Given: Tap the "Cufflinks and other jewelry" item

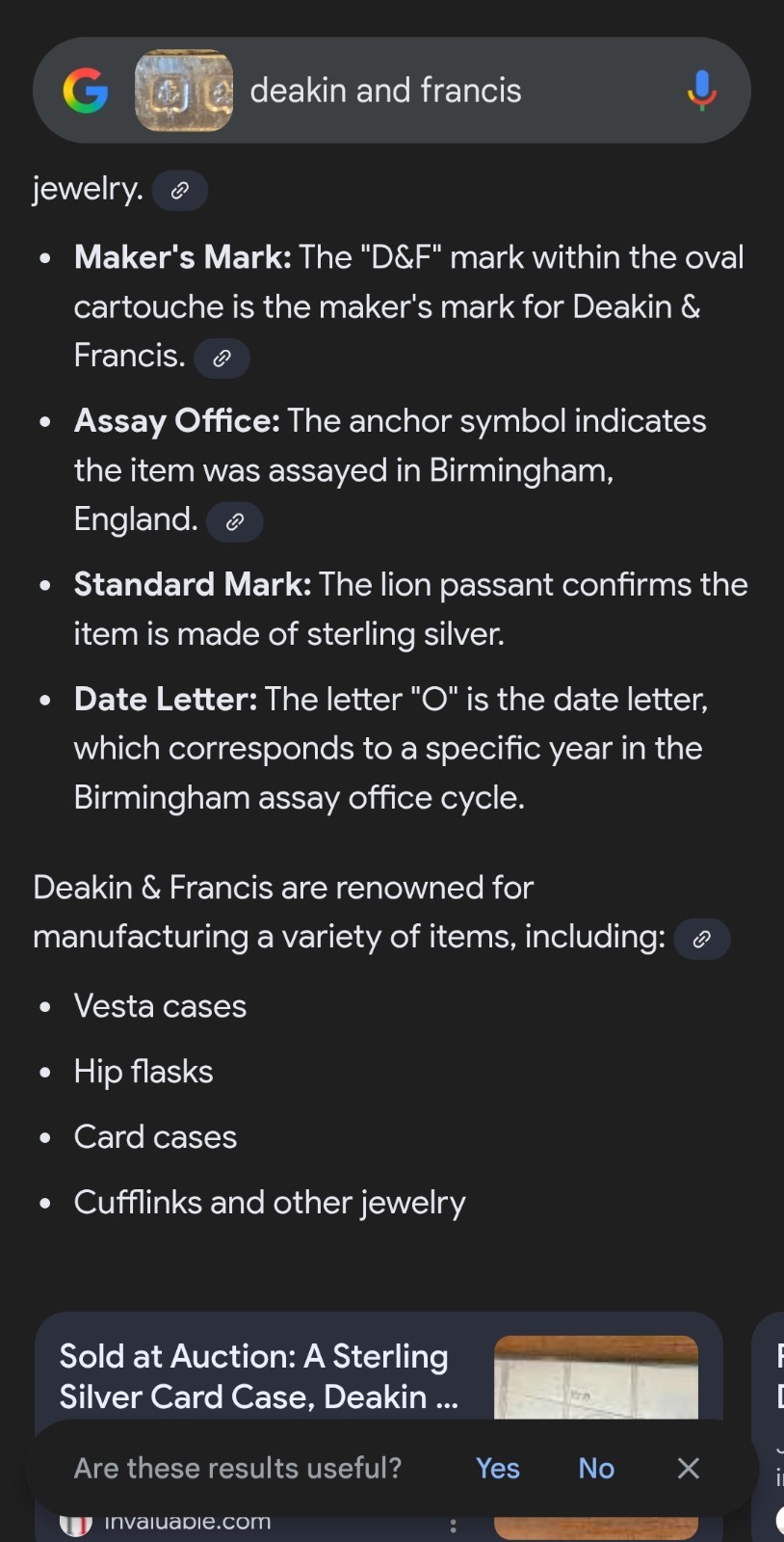Looking at the screenshot, I should tap(270, 1203).
